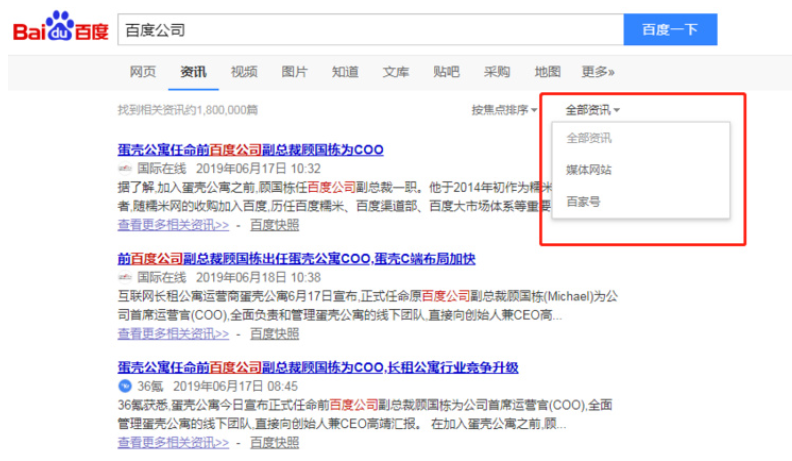Select the 资讯 tab

pyautogui.click(x=193, y=72)
